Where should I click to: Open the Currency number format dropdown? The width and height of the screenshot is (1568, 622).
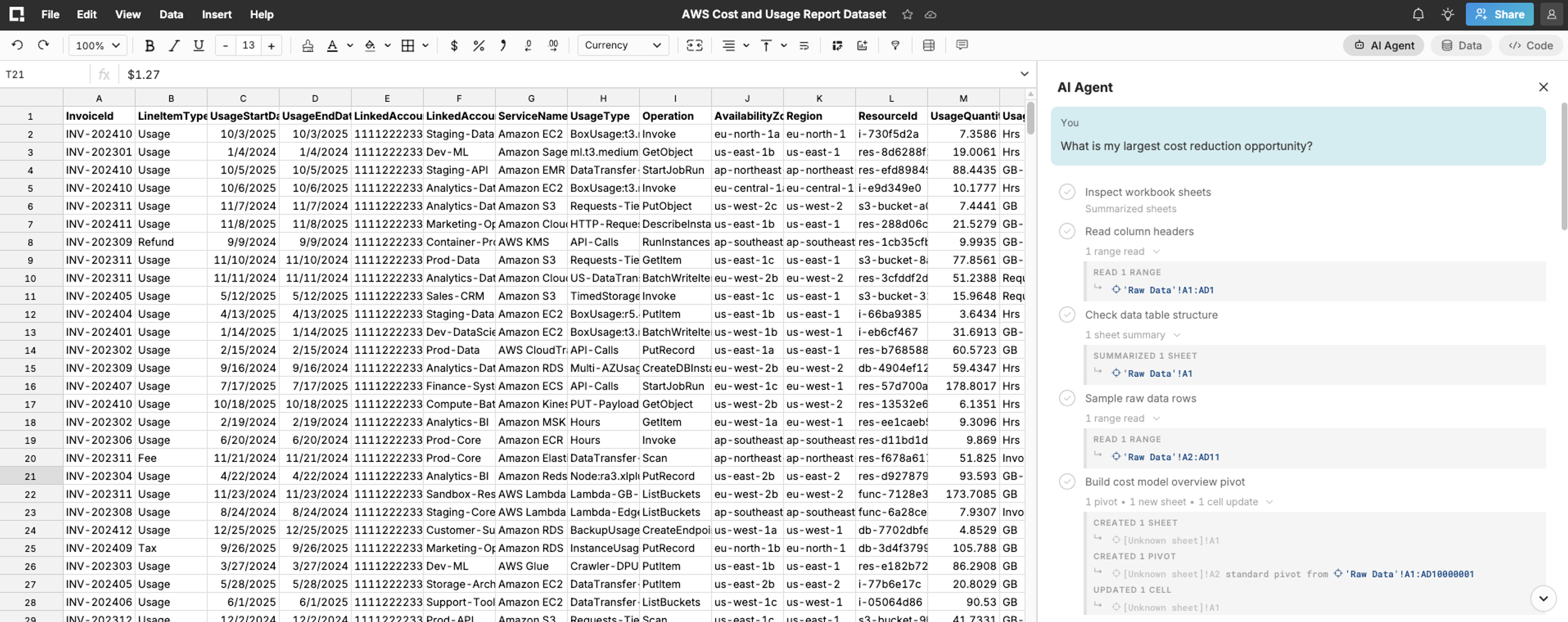[623, 45]
